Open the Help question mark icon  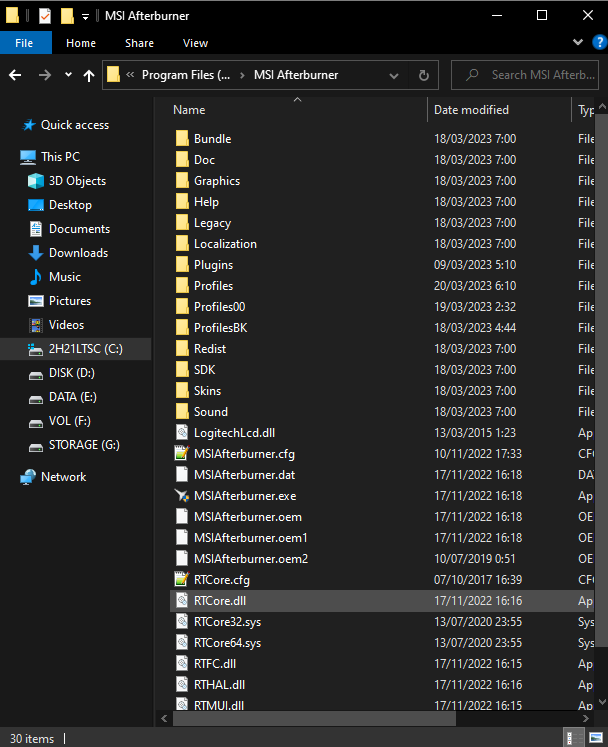click(x=599, y=42)
